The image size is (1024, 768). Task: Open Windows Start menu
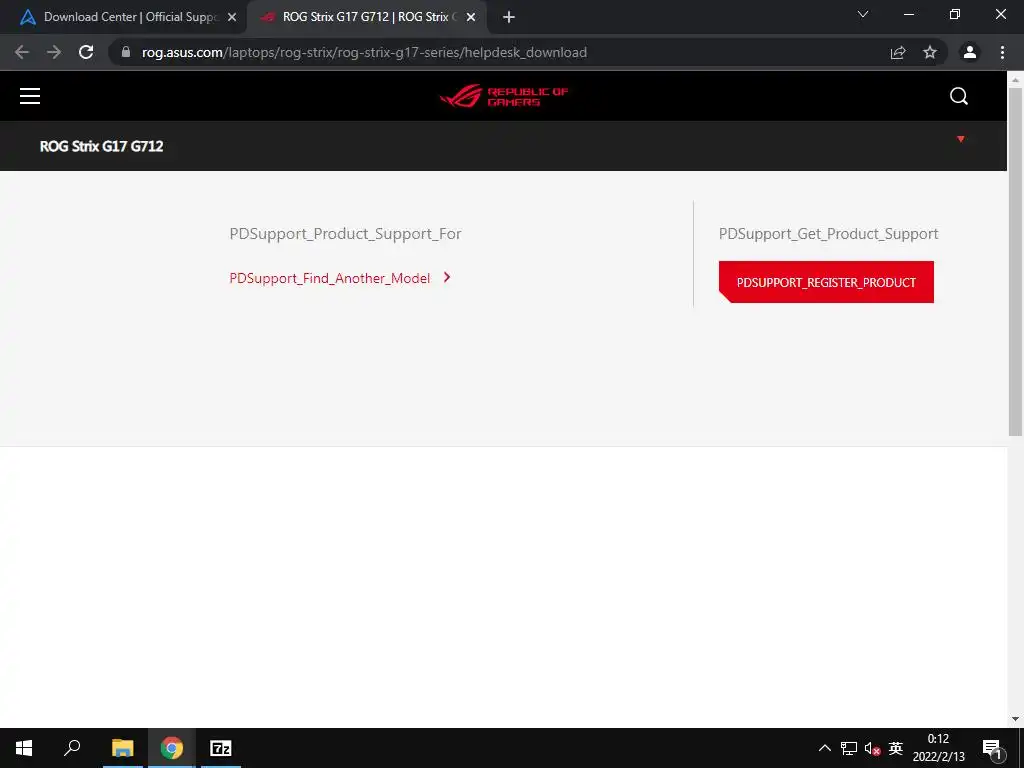(x=24, y=748)
